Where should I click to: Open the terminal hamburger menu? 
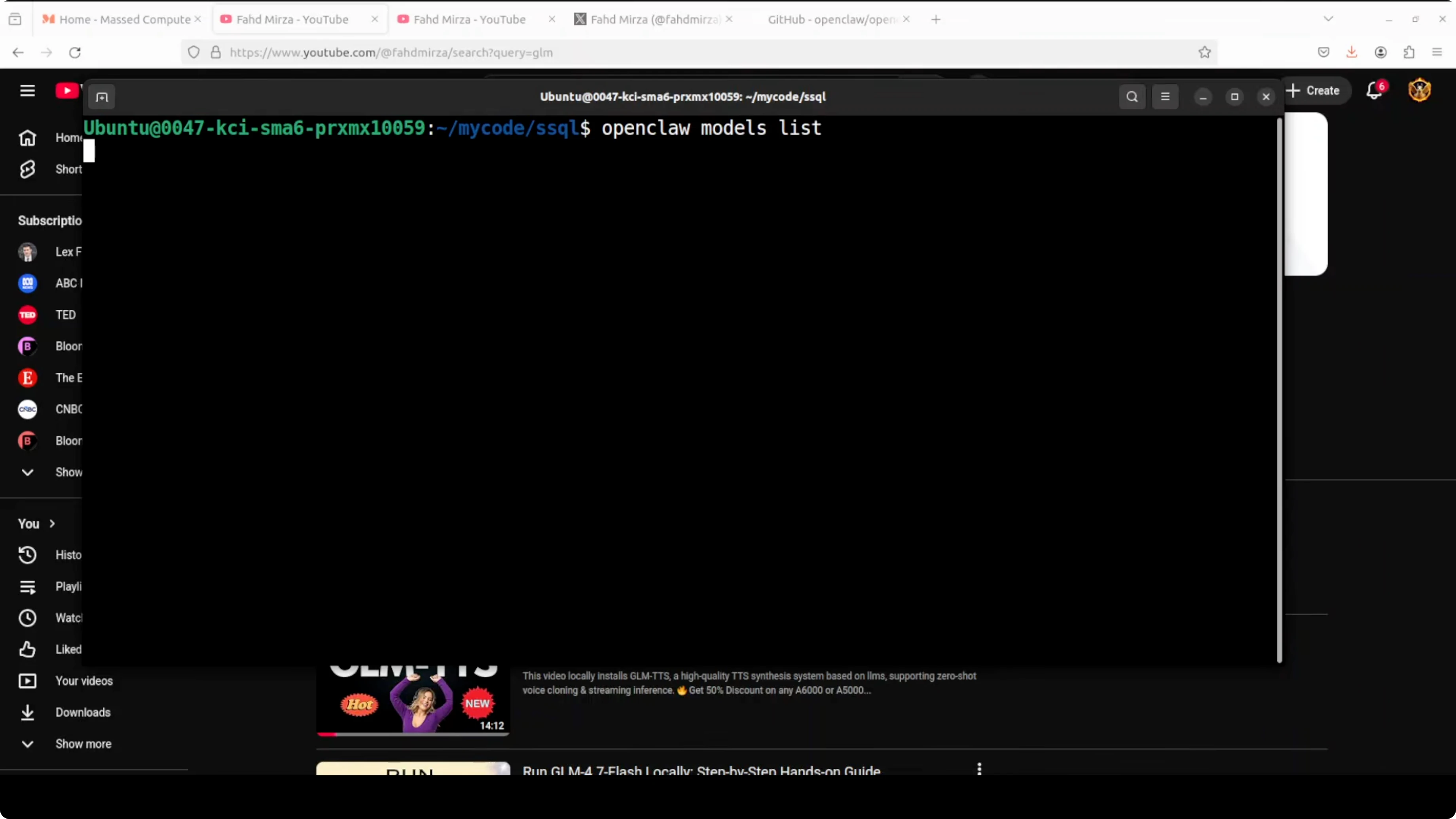pos(1165,97)
